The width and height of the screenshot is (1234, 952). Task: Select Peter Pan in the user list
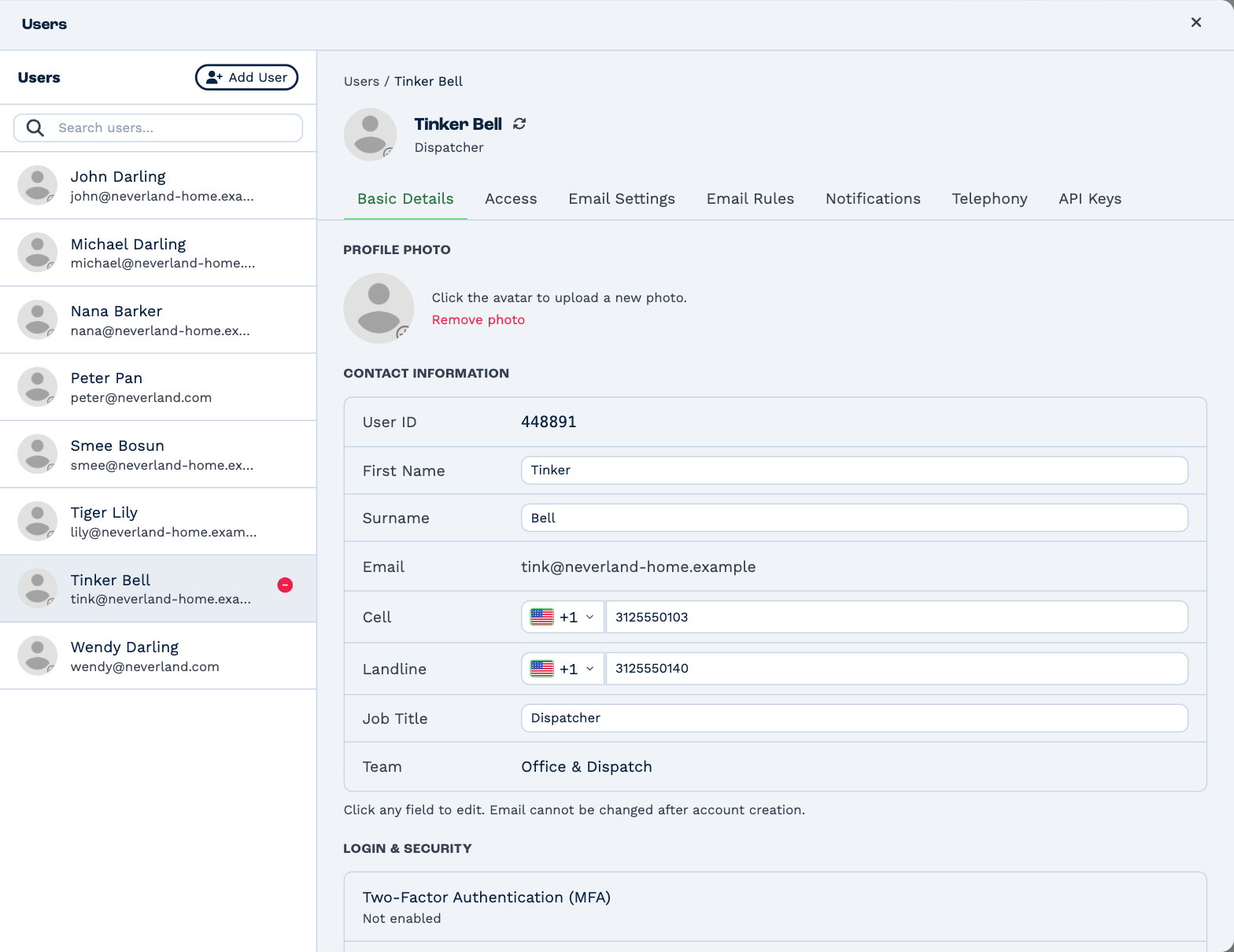click(x=158, y=387)
